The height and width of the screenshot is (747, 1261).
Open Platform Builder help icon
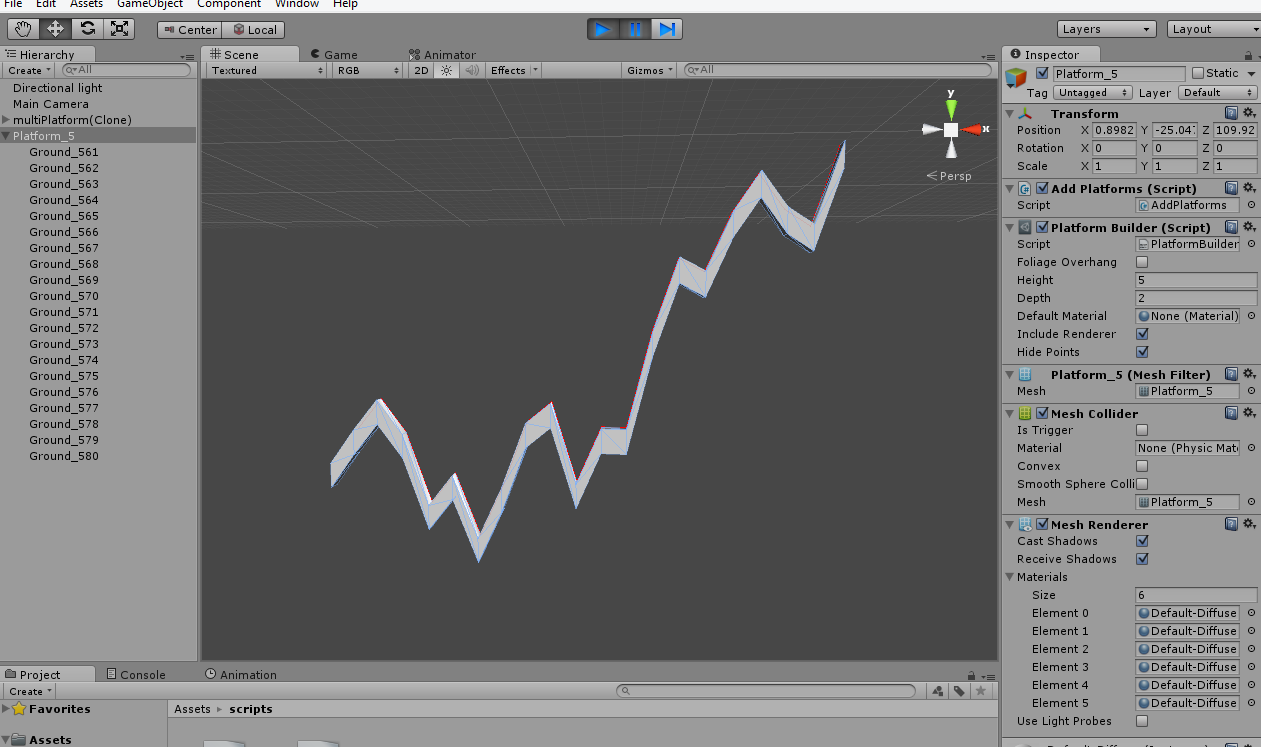(x=1231, y=227)
